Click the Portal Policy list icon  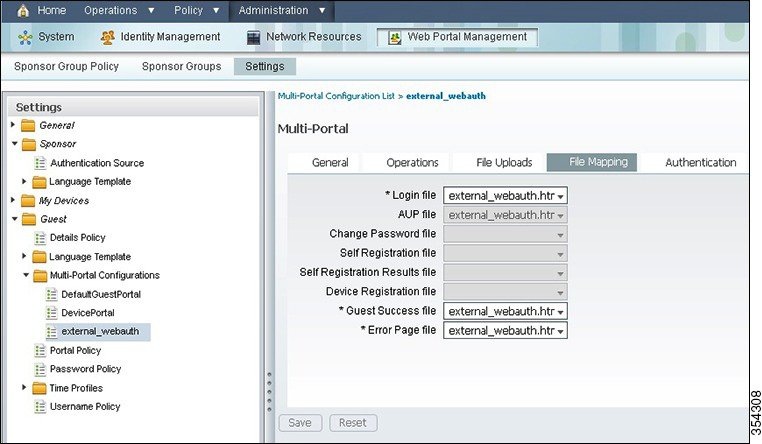click(40, 351)
